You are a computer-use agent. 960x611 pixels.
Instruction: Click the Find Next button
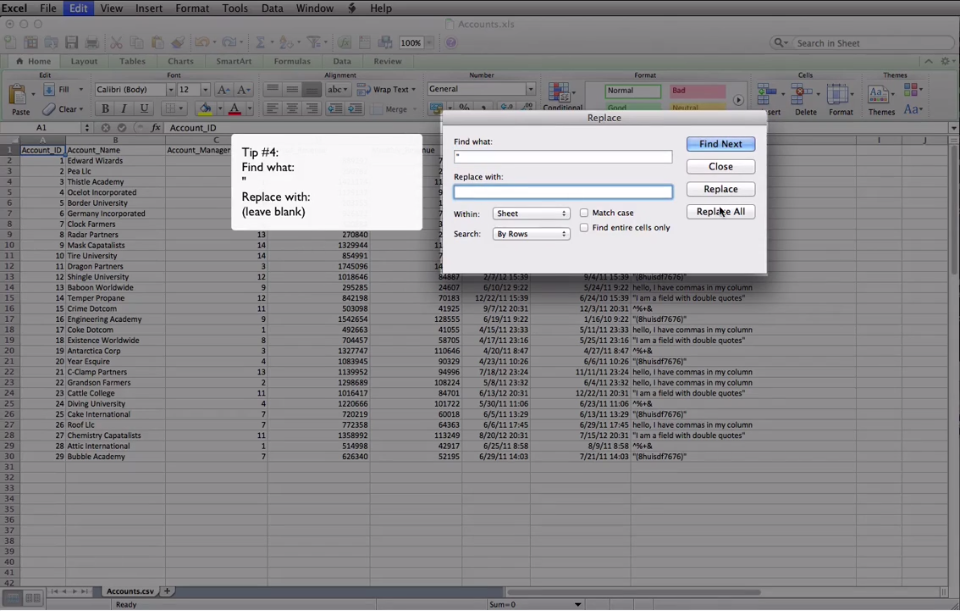(x=721, y=144)
